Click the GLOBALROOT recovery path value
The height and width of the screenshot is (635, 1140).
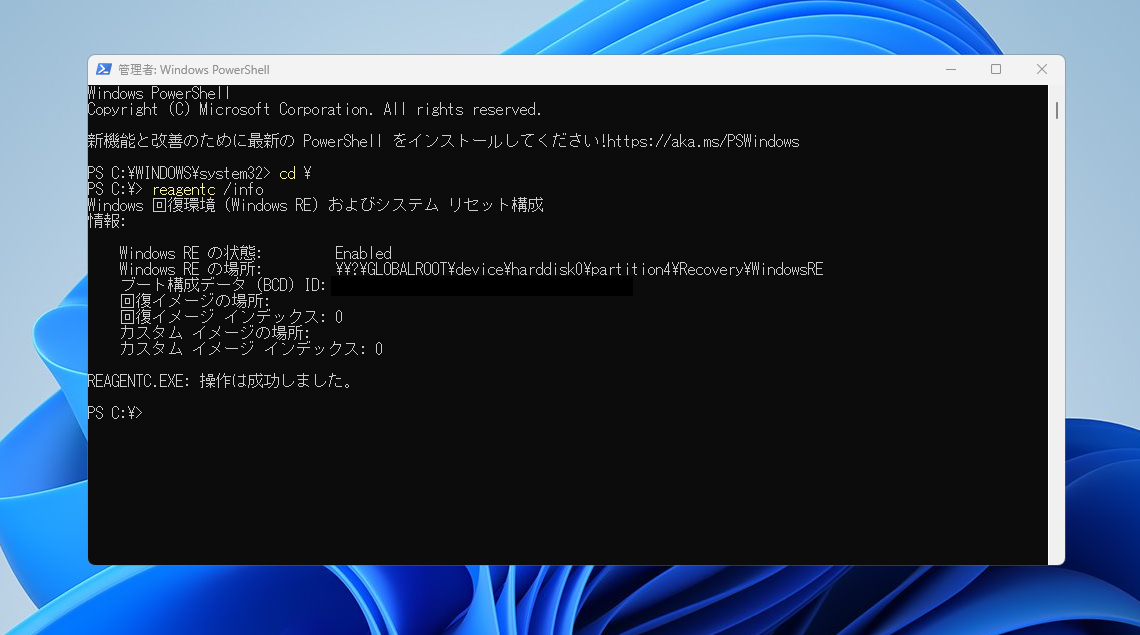[579, 269]
